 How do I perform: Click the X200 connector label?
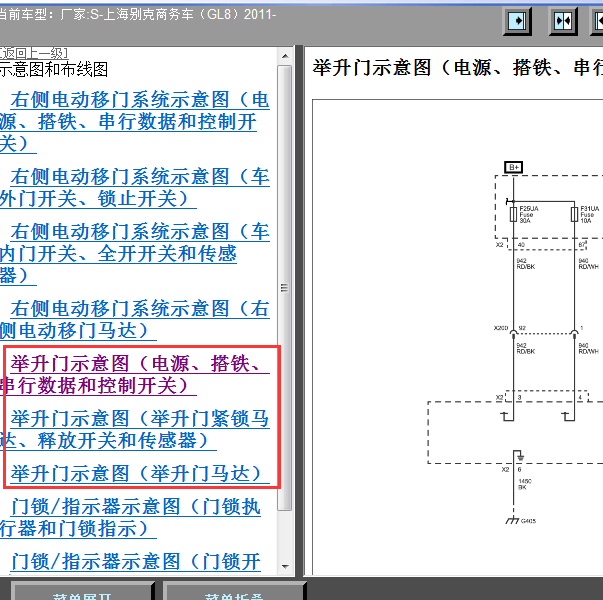[501, 328]
